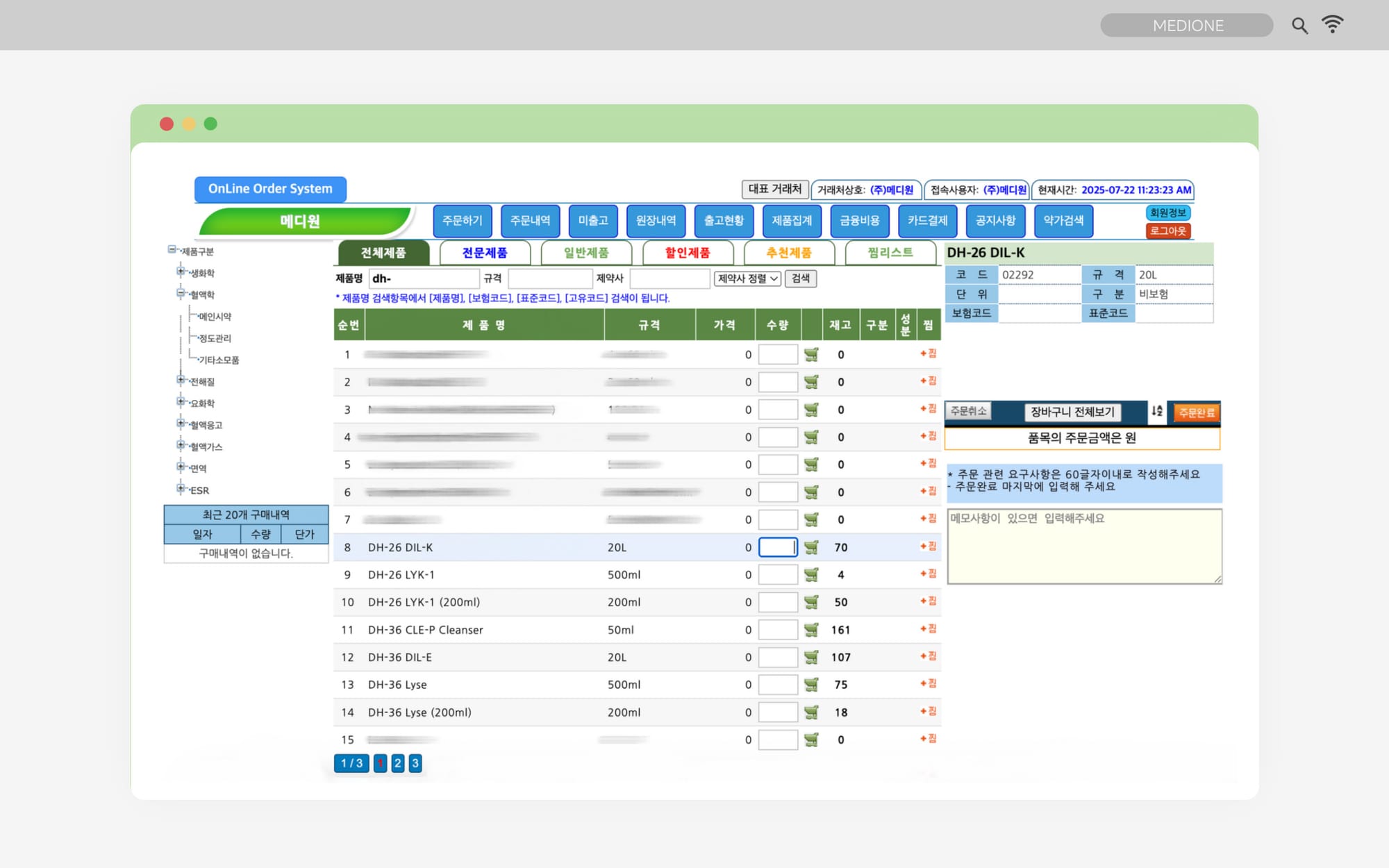Expand the ESR tree node
Image resolution: width=1389 pixels, height=868 pixels.
coord(181,489)
